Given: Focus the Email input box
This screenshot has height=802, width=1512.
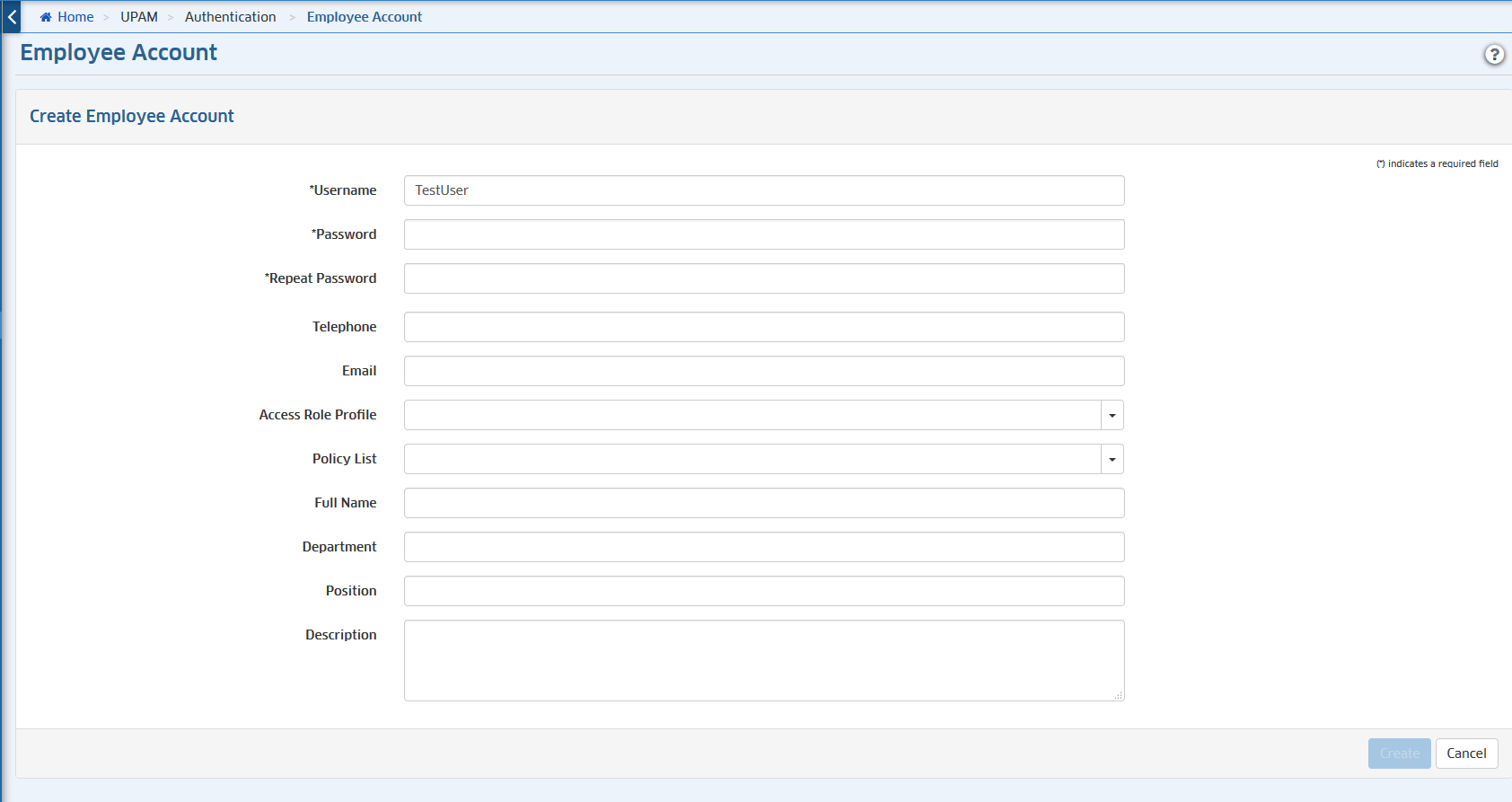Looking at the screenshot, I should point(763,371).
